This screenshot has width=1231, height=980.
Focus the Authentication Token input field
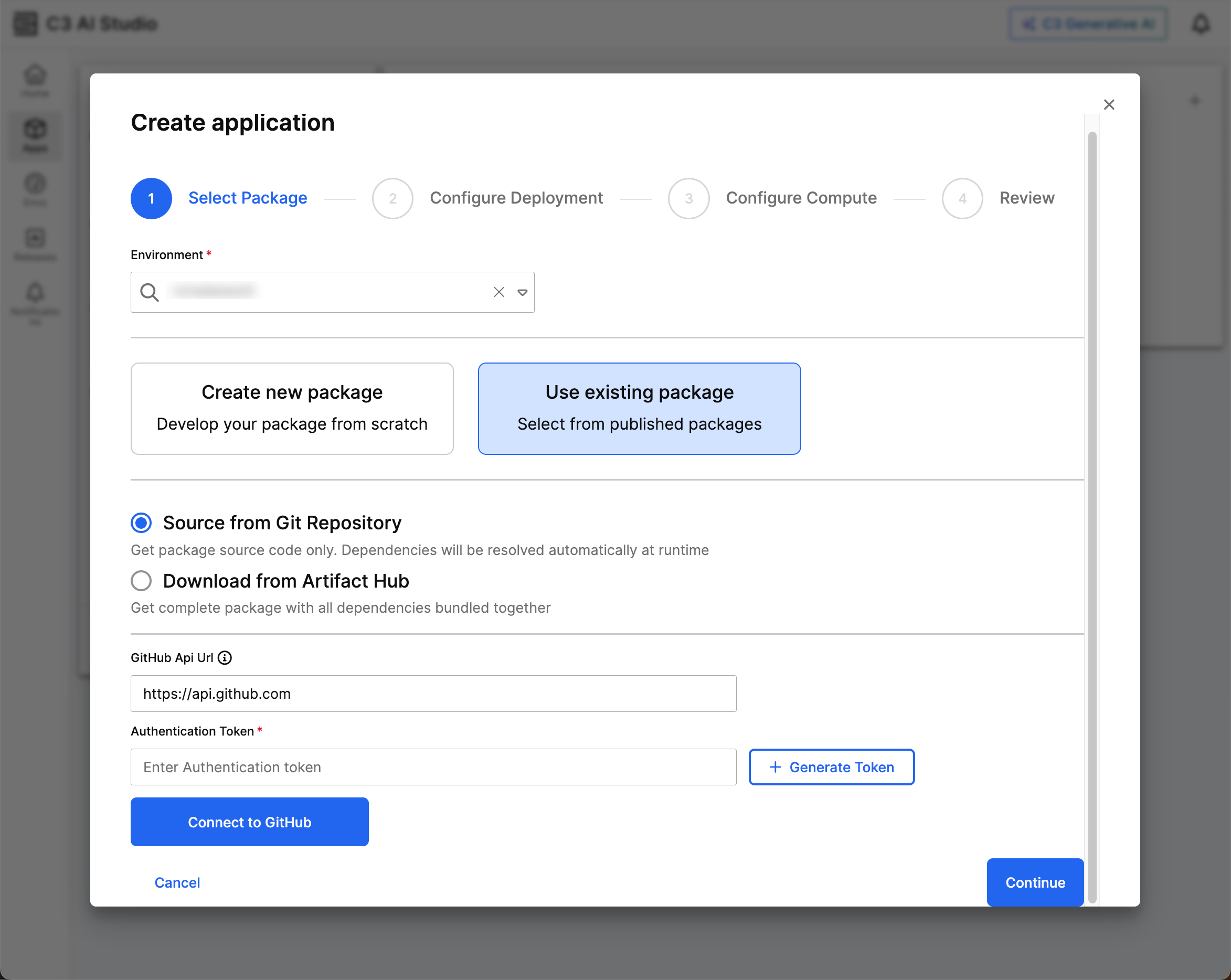click(433, 766)
